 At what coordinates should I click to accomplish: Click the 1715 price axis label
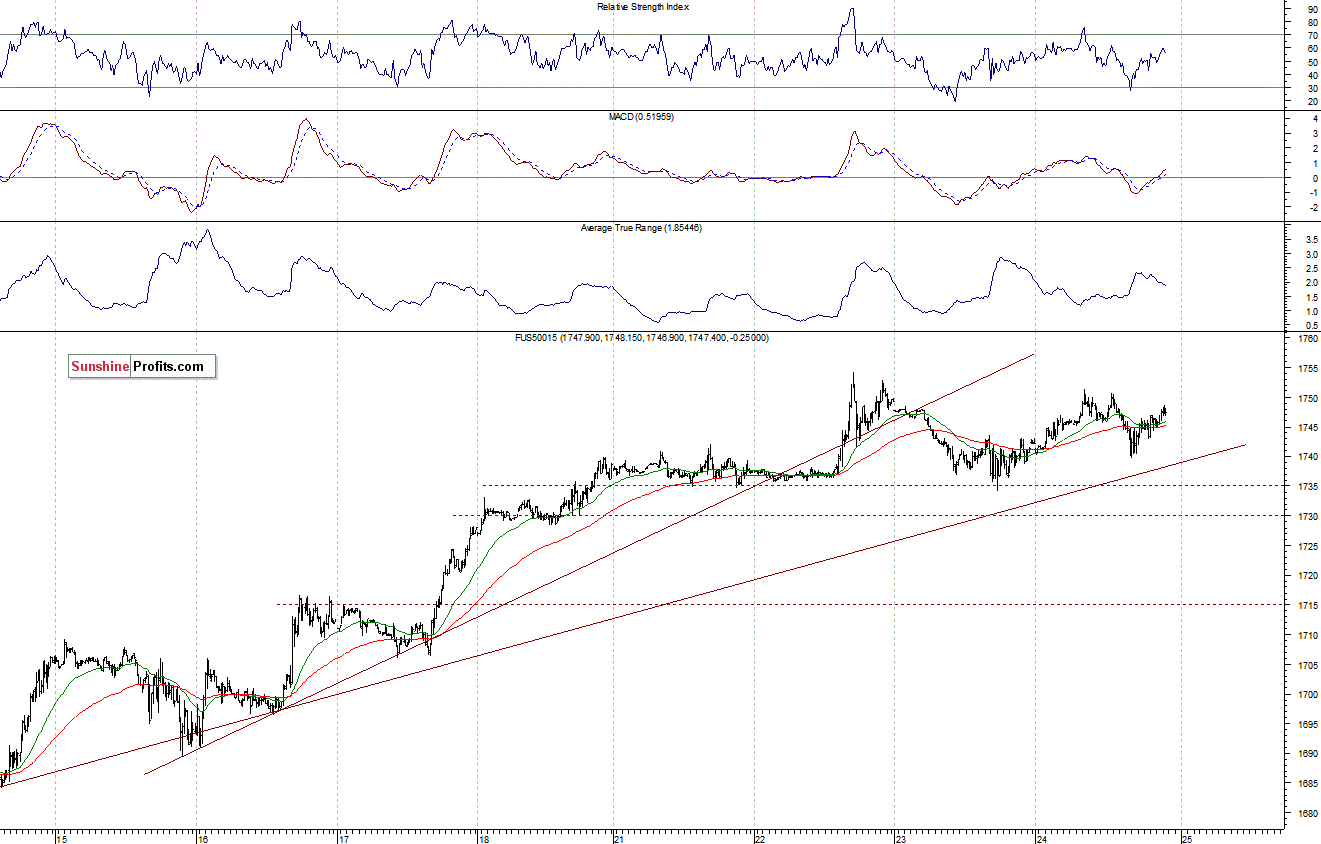coord(1307,605)
